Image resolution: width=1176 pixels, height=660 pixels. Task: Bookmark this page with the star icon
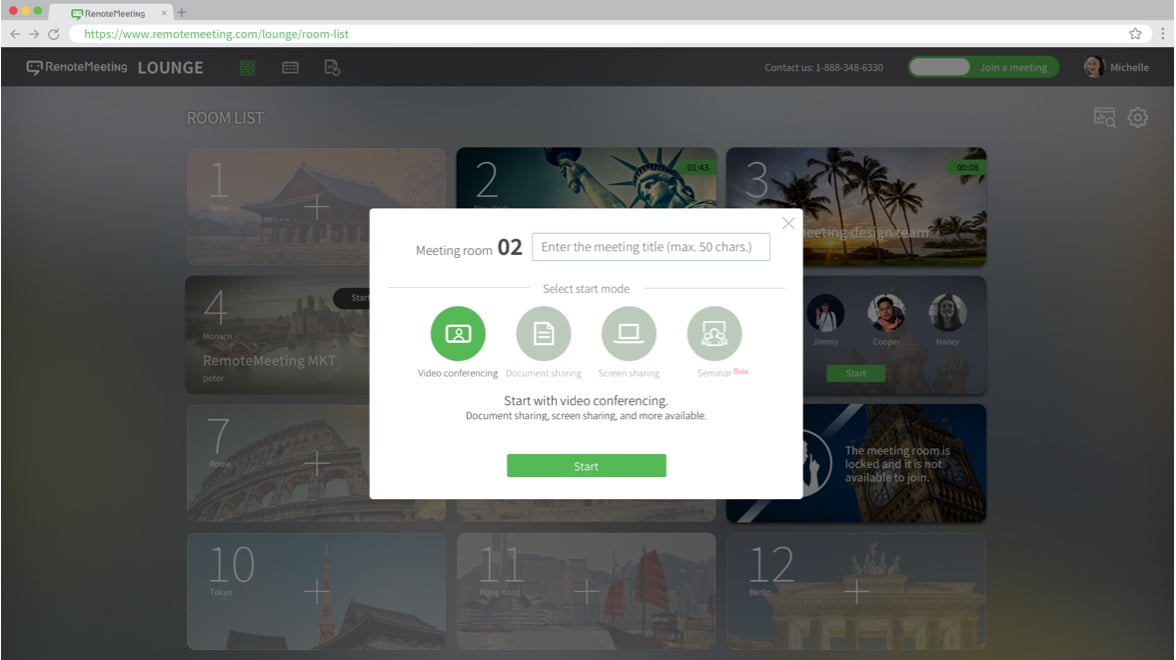pos(1135,34)
